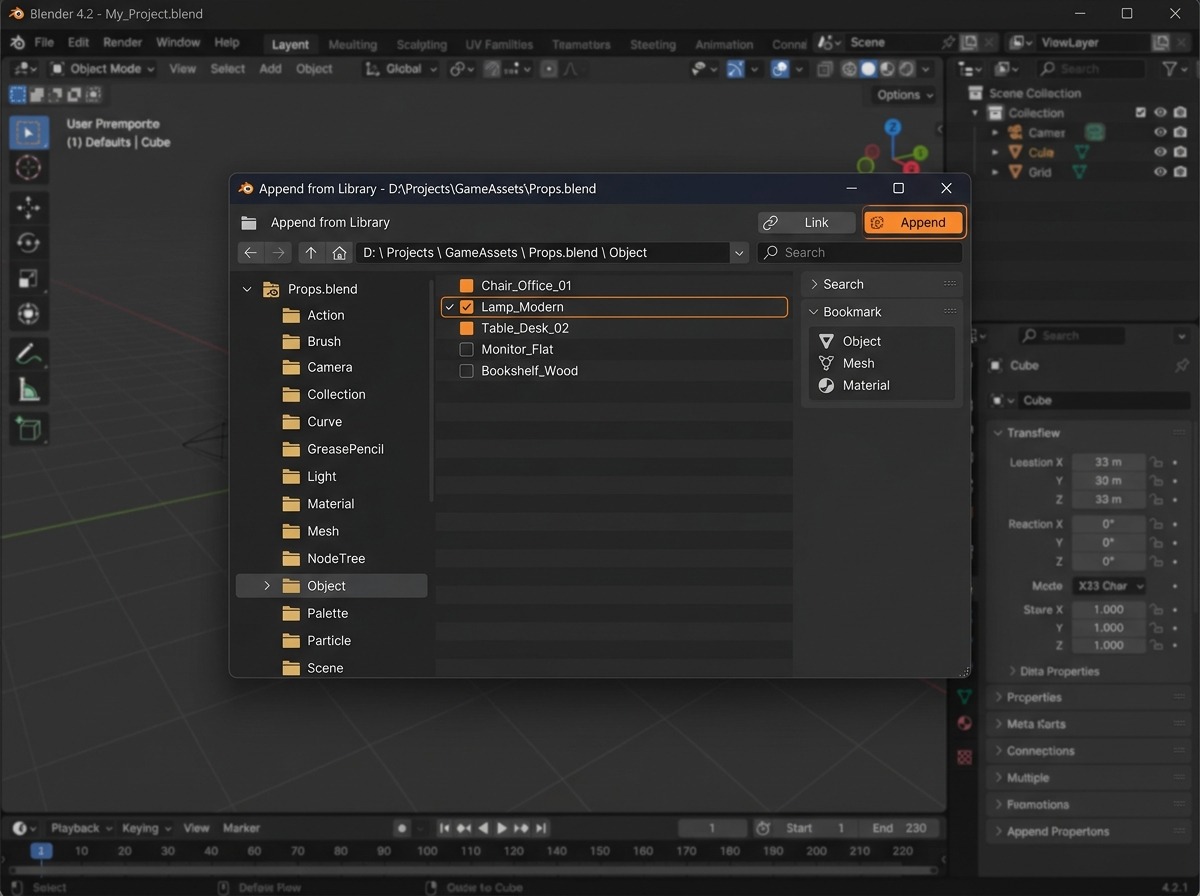Open the viewport Select menu
This screenshot has height=896, width=1200.
click(x=227, y=69)
